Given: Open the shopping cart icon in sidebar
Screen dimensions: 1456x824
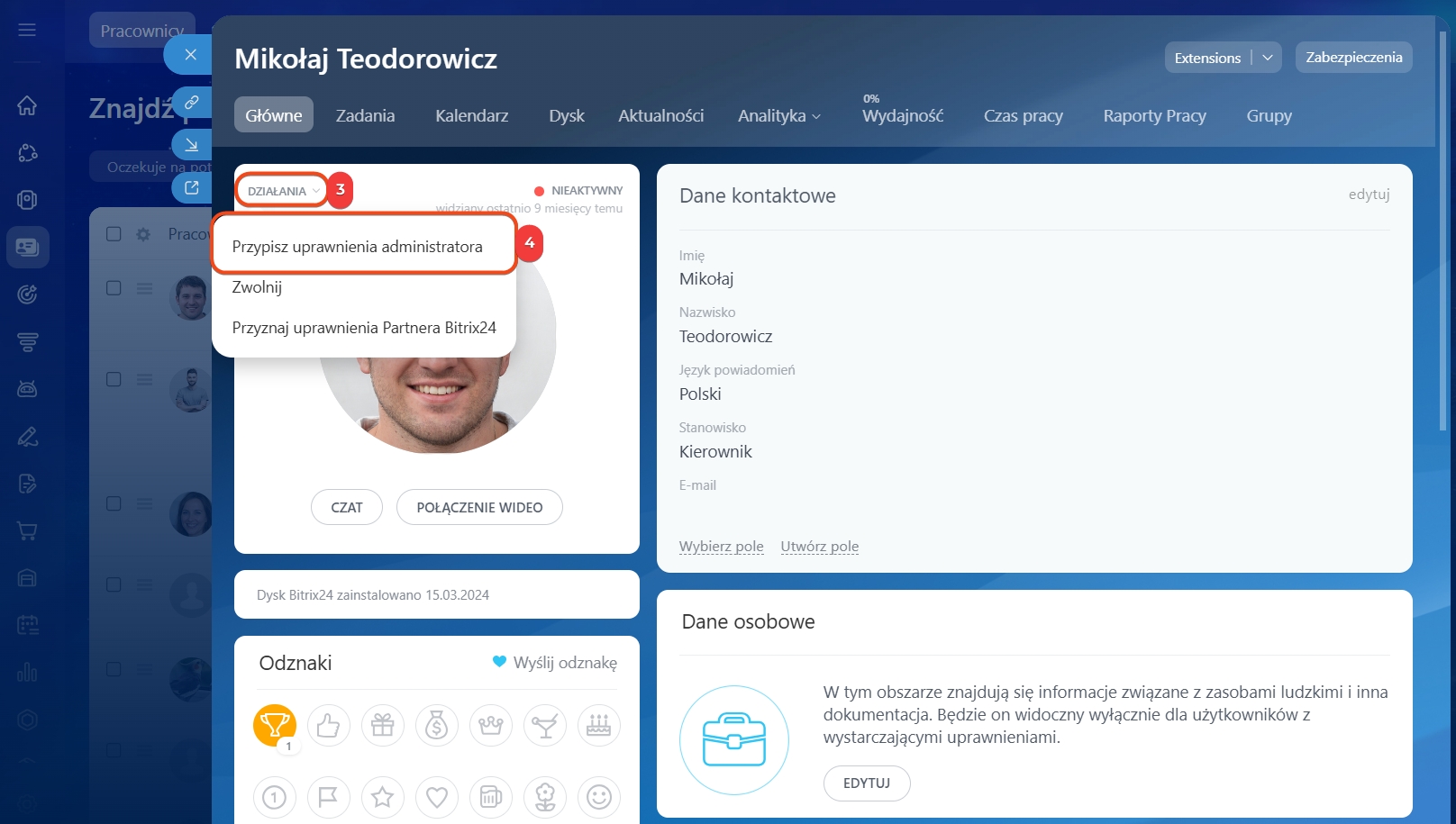Looking at the screenshot, I should 27,530.
